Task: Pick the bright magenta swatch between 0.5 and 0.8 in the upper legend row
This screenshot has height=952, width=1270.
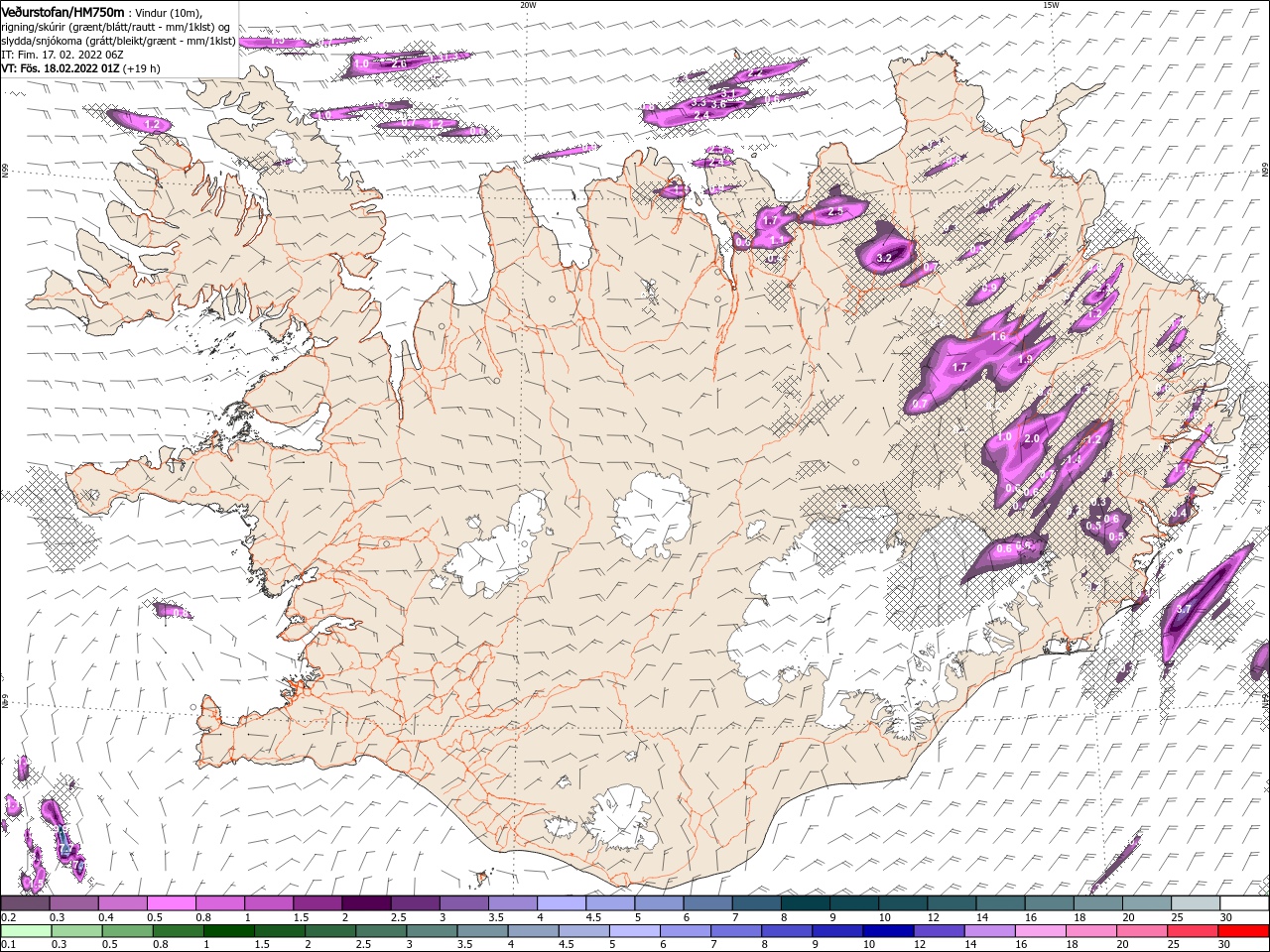Action: (171, 903)
